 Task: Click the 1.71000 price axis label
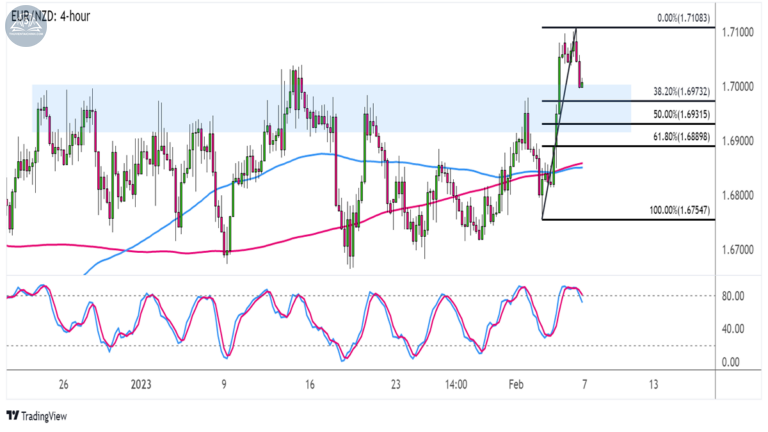tap(738, 32)
